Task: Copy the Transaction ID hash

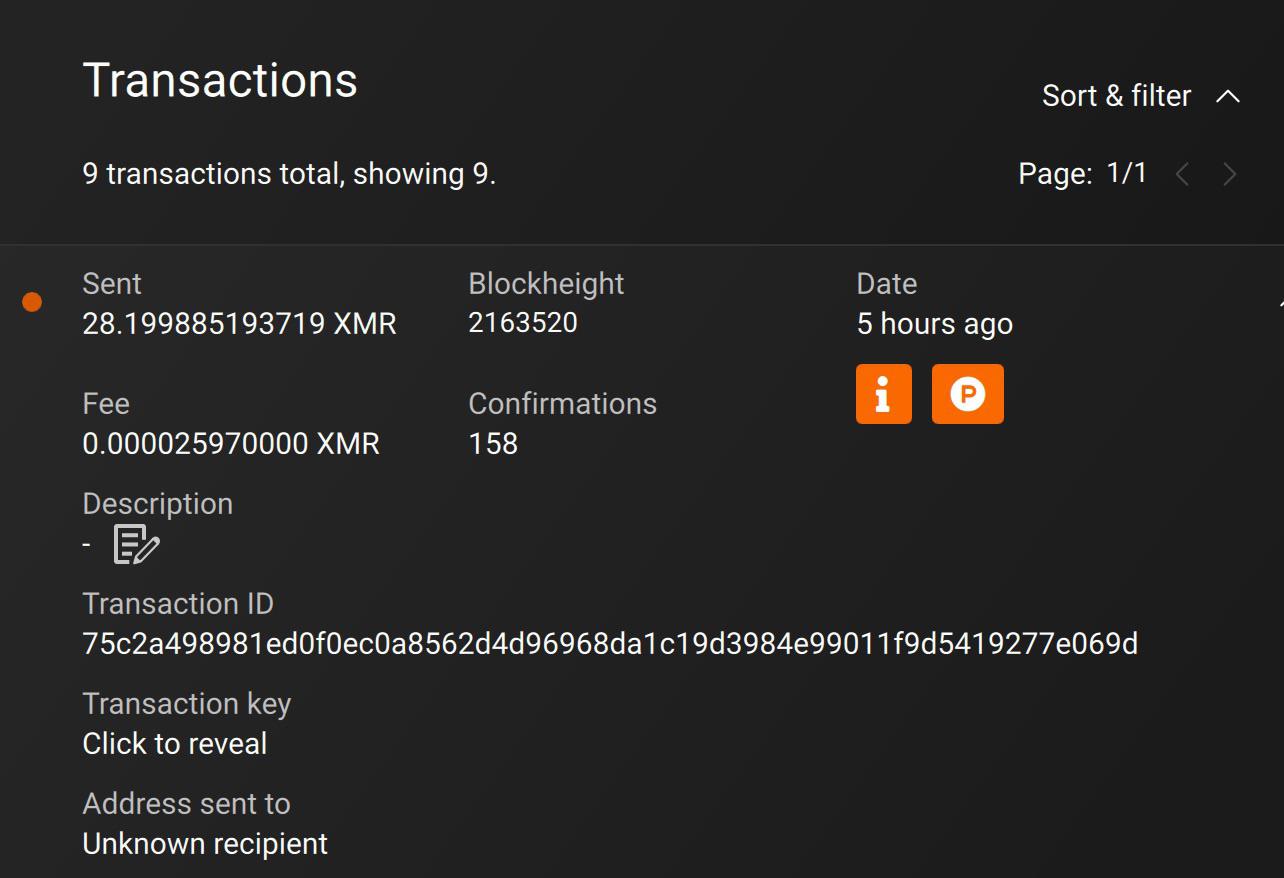Action: coord(610,643)
